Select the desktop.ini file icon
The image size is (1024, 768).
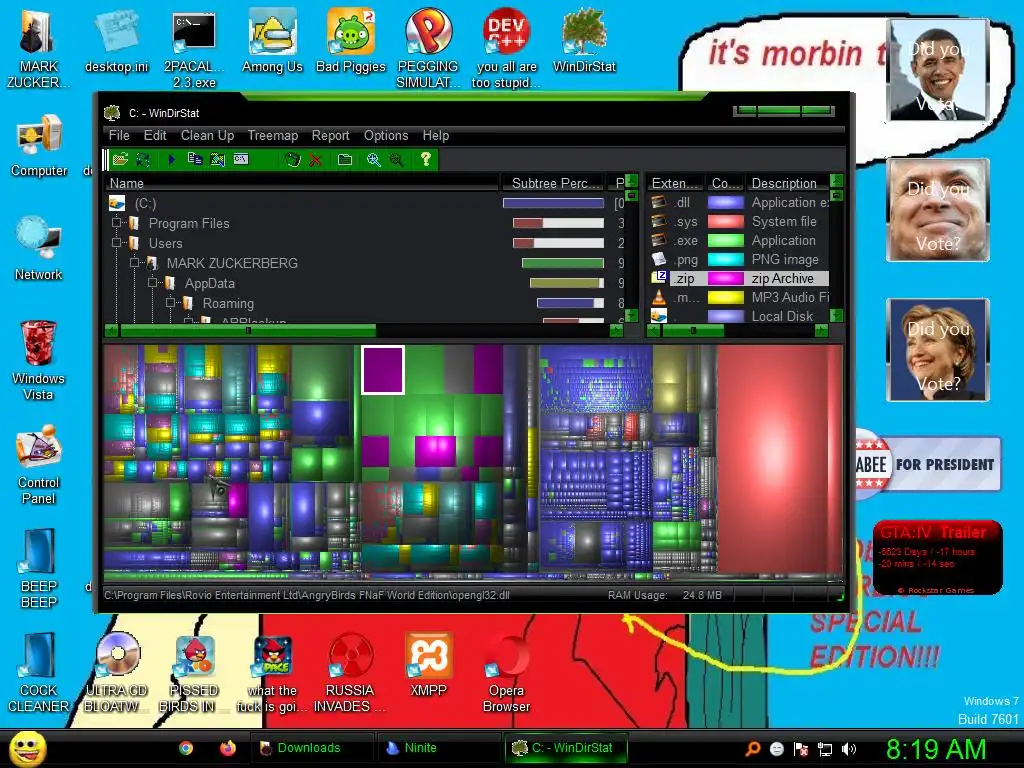[x=116, y=41]
